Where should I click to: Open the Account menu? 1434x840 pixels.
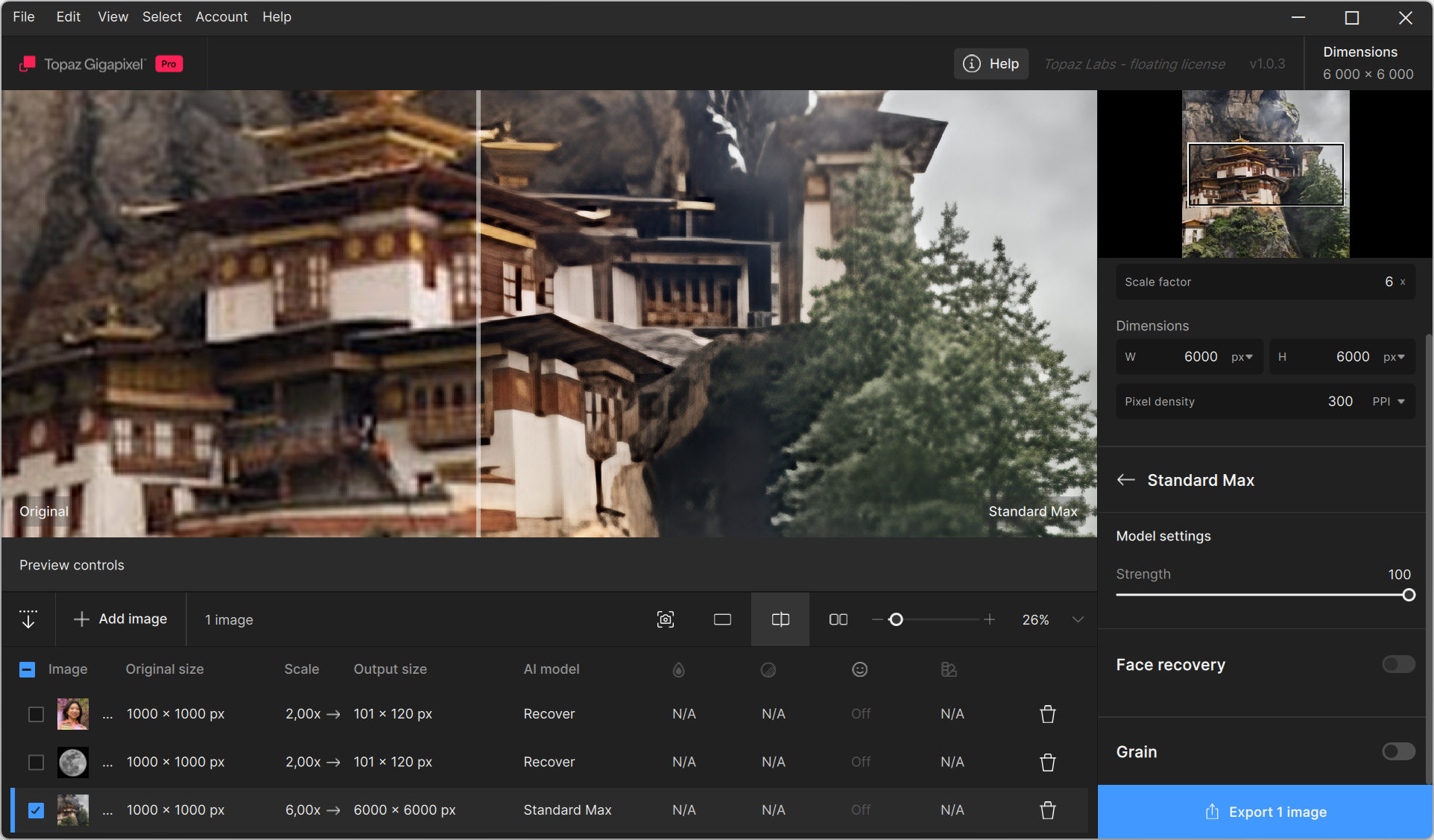[x=221, y=16]
